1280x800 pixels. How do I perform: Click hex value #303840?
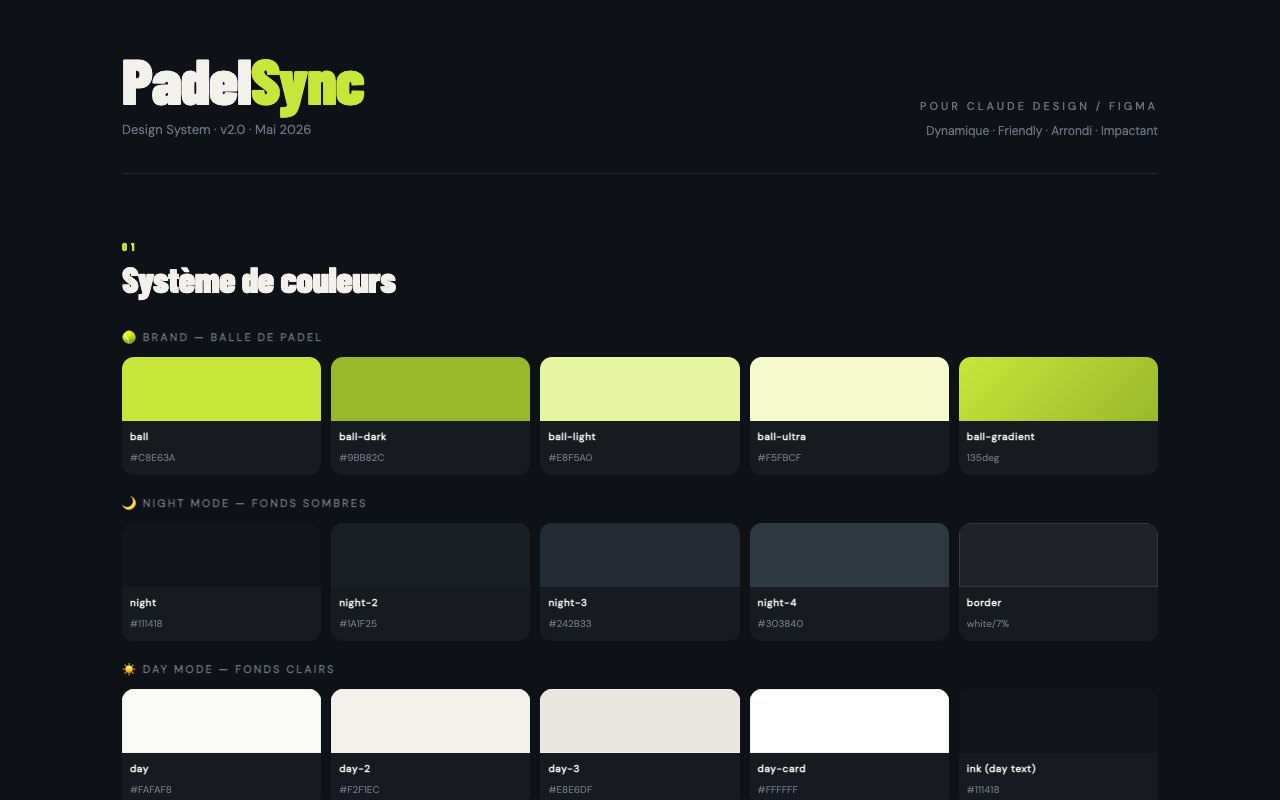tap(781, 624)
